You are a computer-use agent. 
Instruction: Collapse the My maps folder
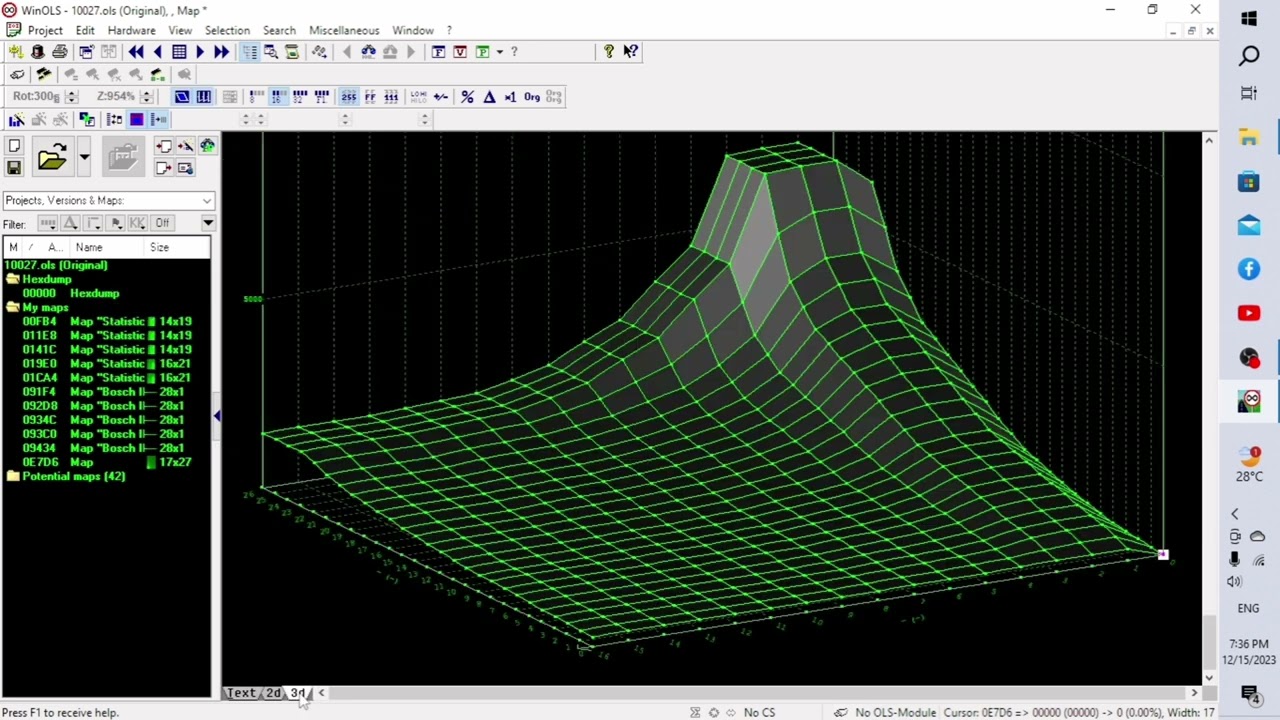pyautogui.click(x=12, y=308)
